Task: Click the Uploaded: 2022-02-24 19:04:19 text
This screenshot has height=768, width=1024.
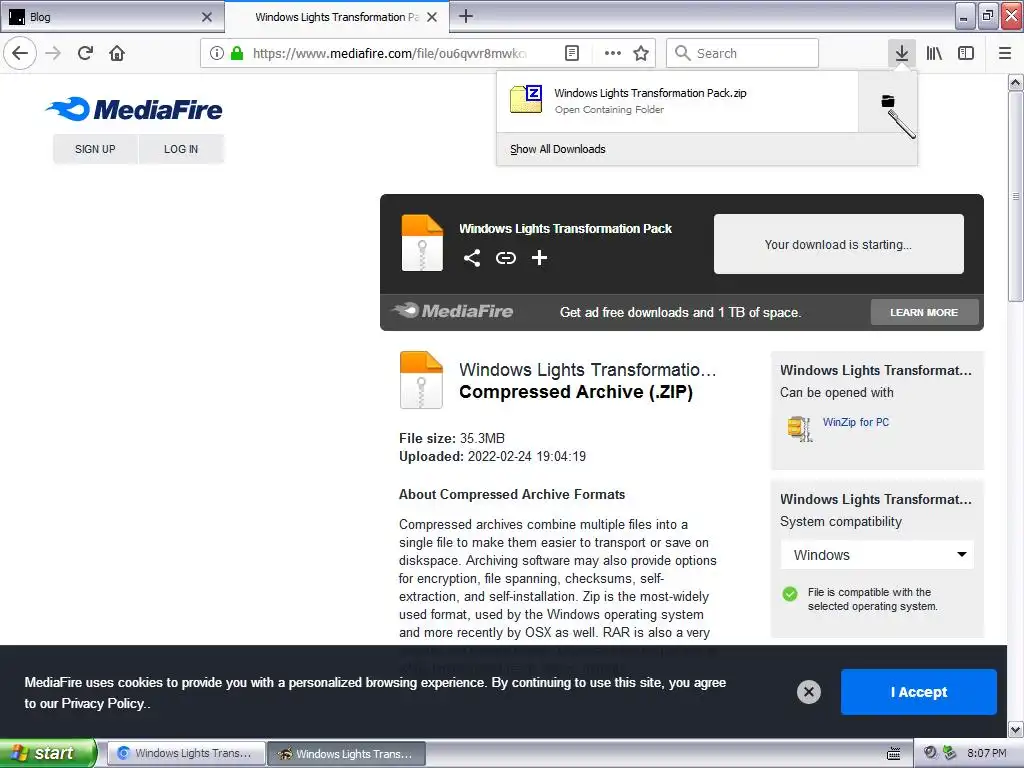Action: pyautogui.click(x=492, y=456)
